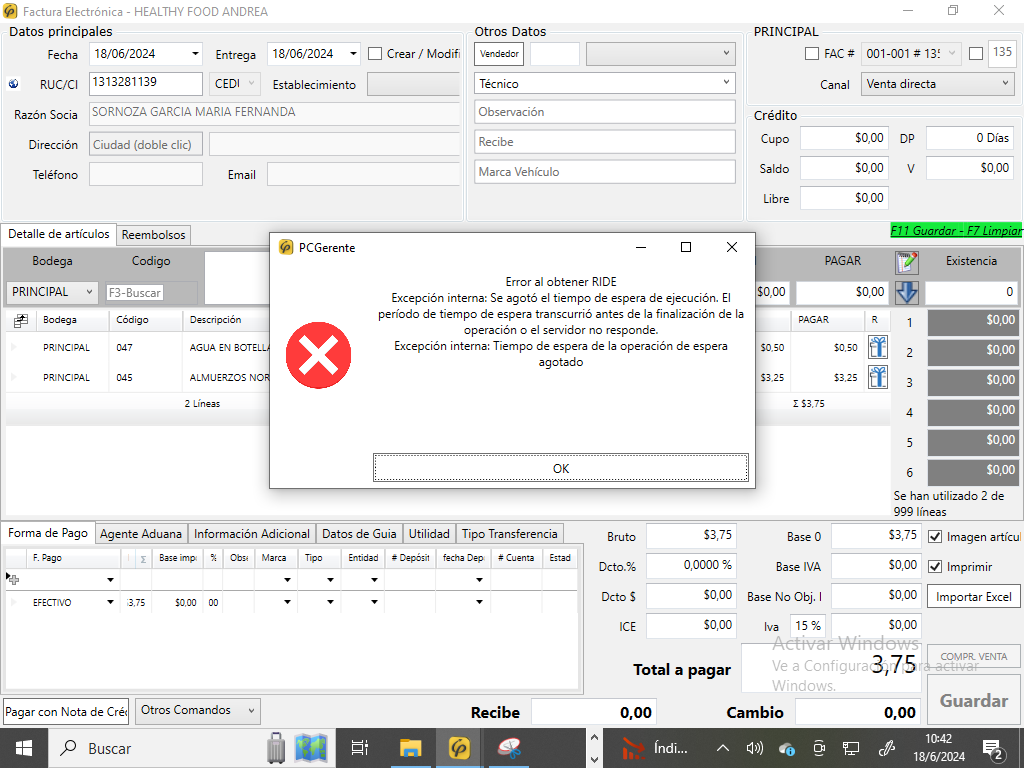Open Task View on the taskbar
1024x768 pixels.
(360, 748)
